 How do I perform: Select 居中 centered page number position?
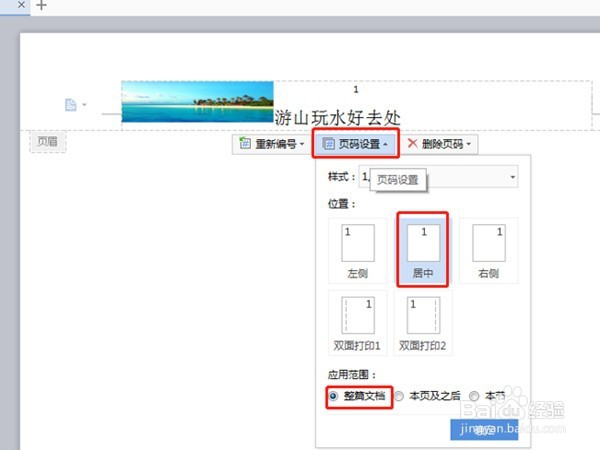pyautogui.click(x=423, y=251)
